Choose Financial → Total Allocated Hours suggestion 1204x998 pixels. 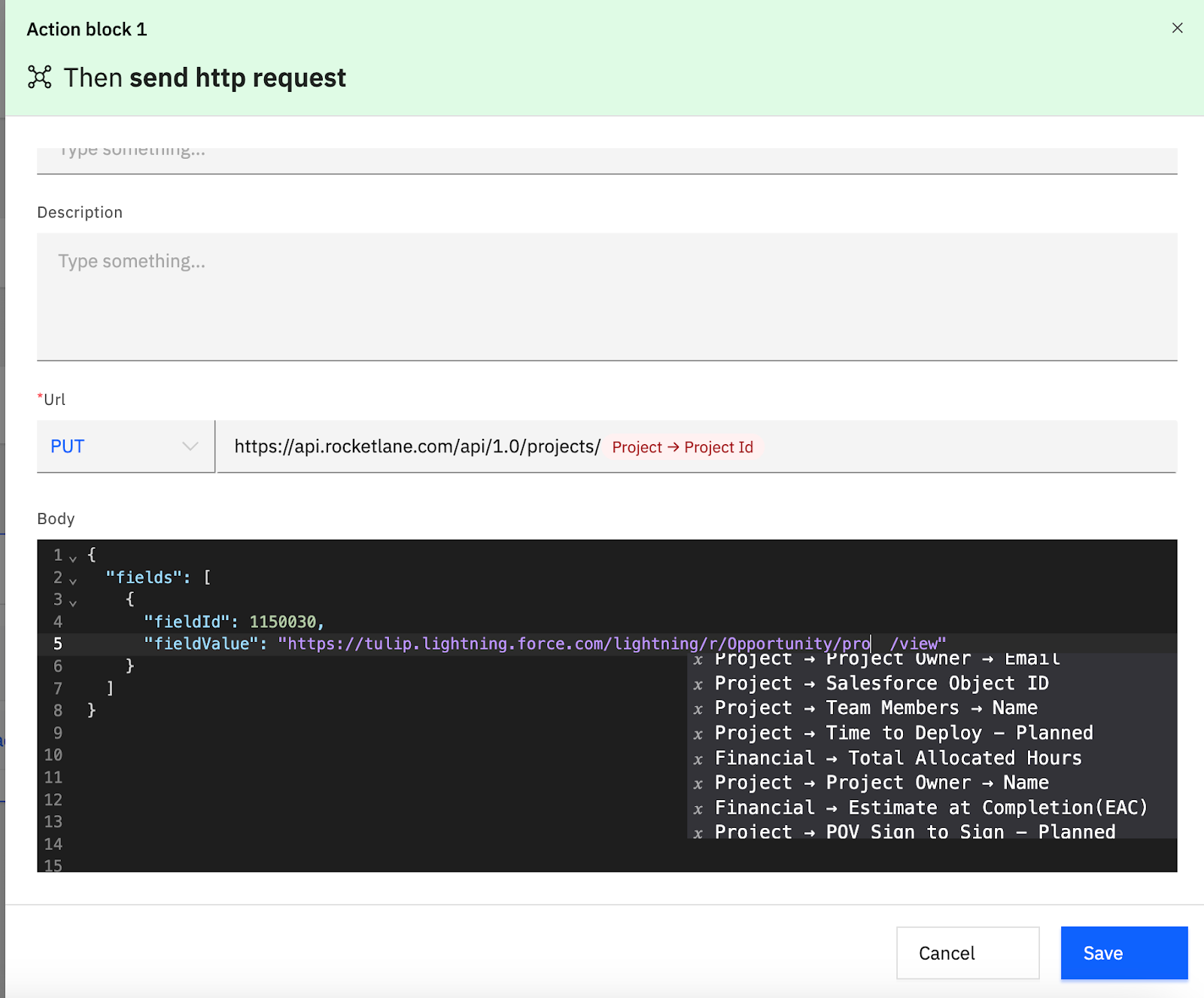coord(932,758)
